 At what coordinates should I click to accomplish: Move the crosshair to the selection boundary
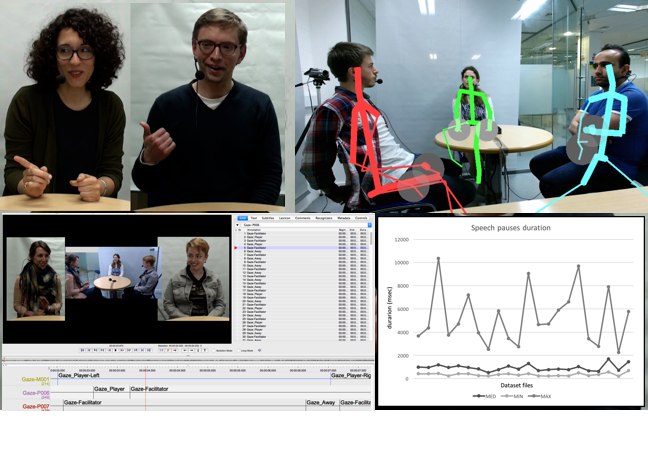point(174,350)
